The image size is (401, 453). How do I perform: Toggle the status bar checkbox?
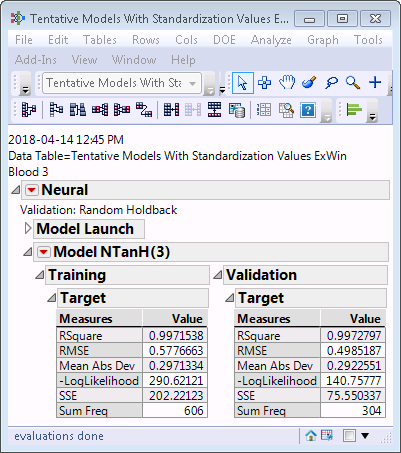click(x=349, y=436)
